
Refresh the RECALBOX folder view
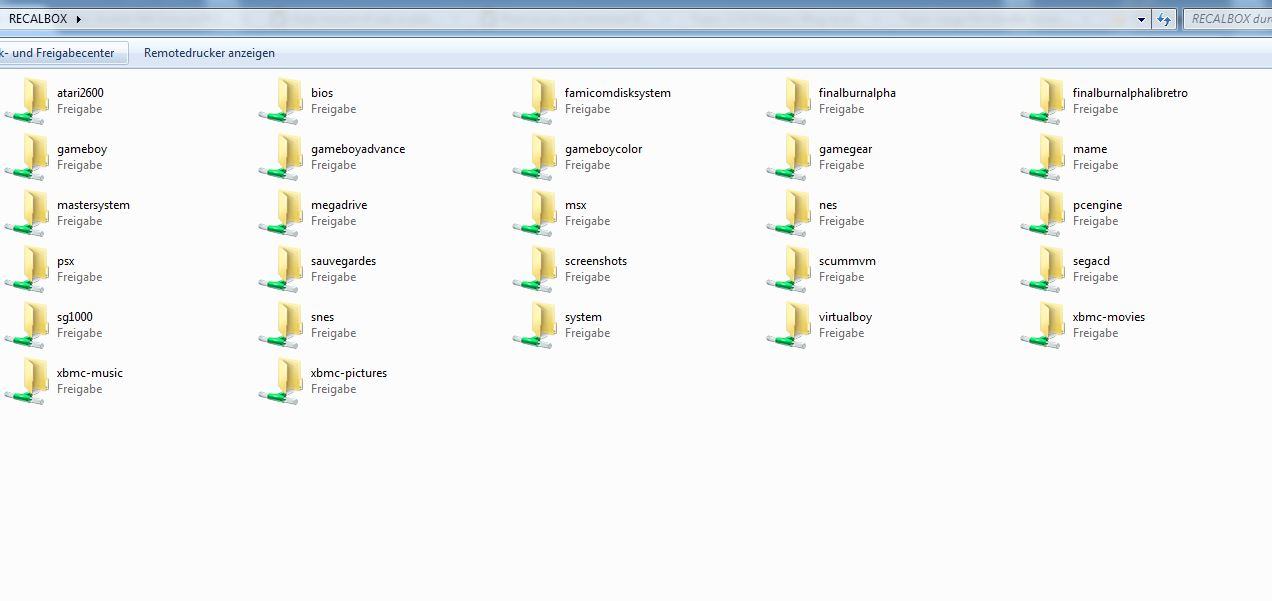coord(1164,19)
